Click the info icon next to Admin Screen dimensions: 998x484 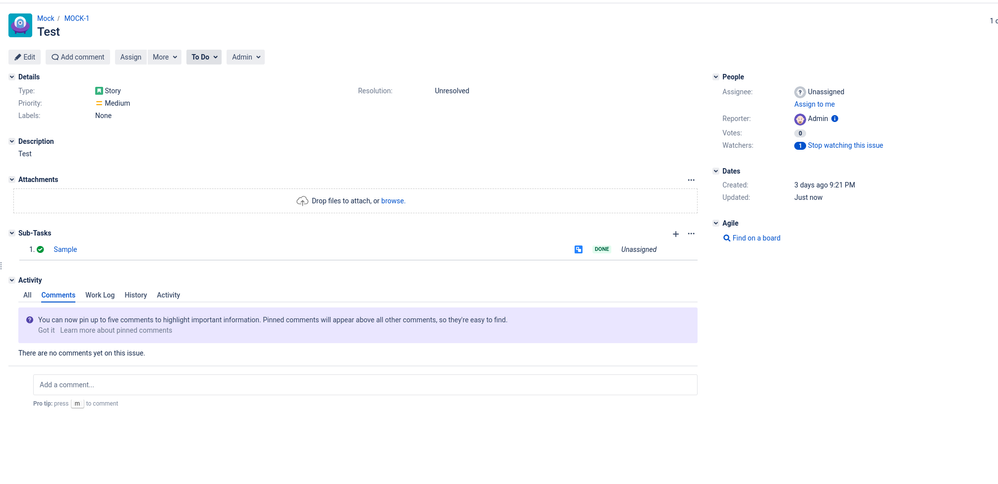(835, 118)
